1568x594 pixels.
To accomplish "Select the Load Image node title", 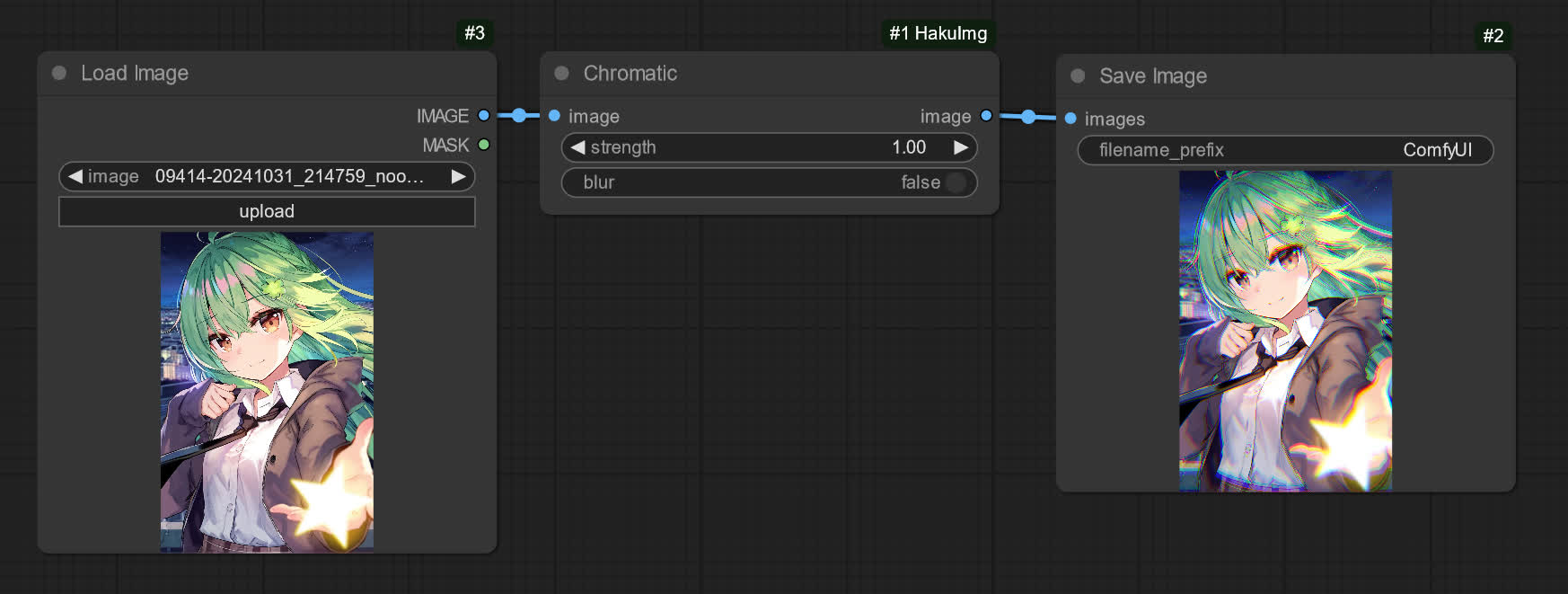I will pos(135,73).
